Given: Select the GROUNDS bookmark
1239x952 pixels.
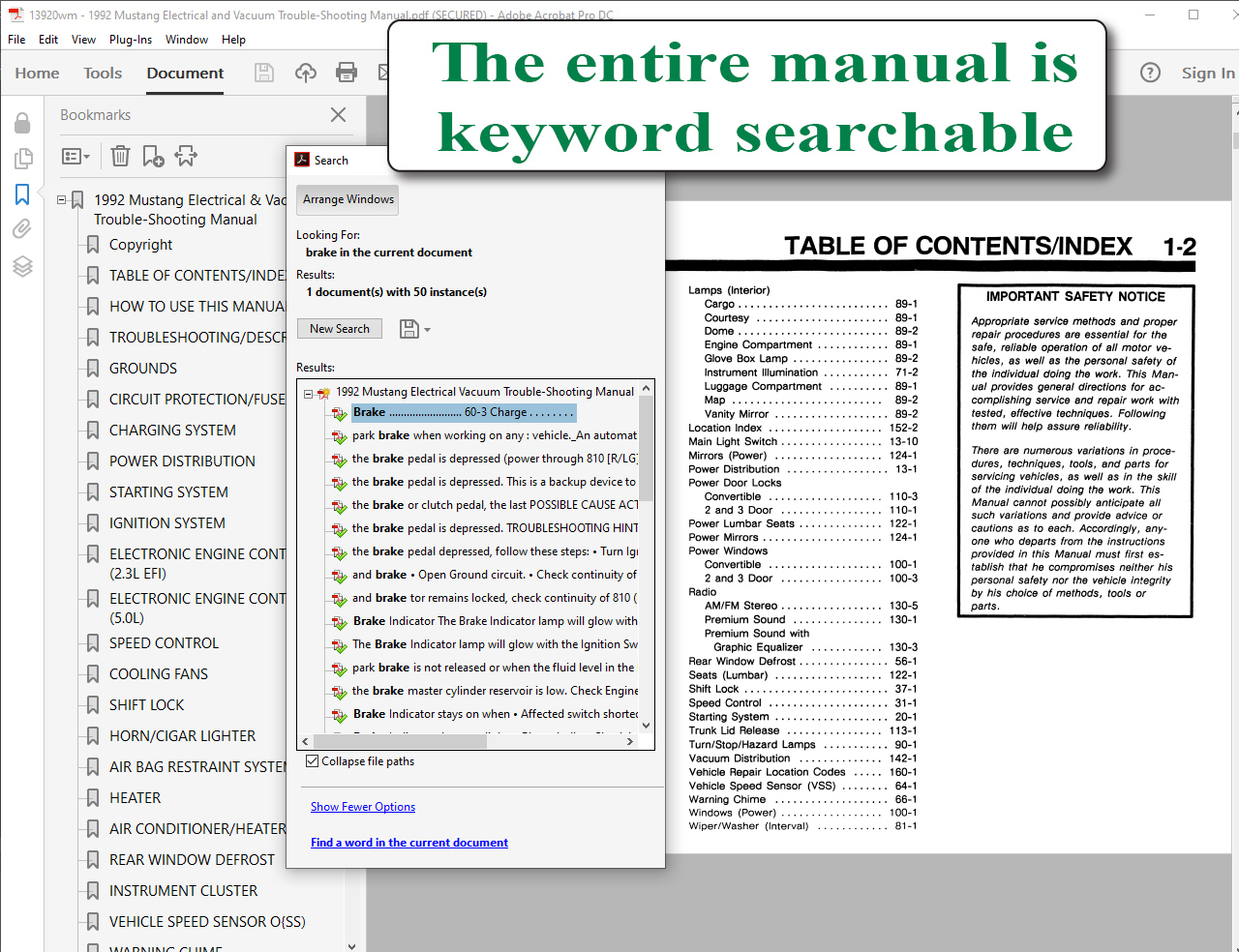Looking at the screenshot, I should 143,369.
